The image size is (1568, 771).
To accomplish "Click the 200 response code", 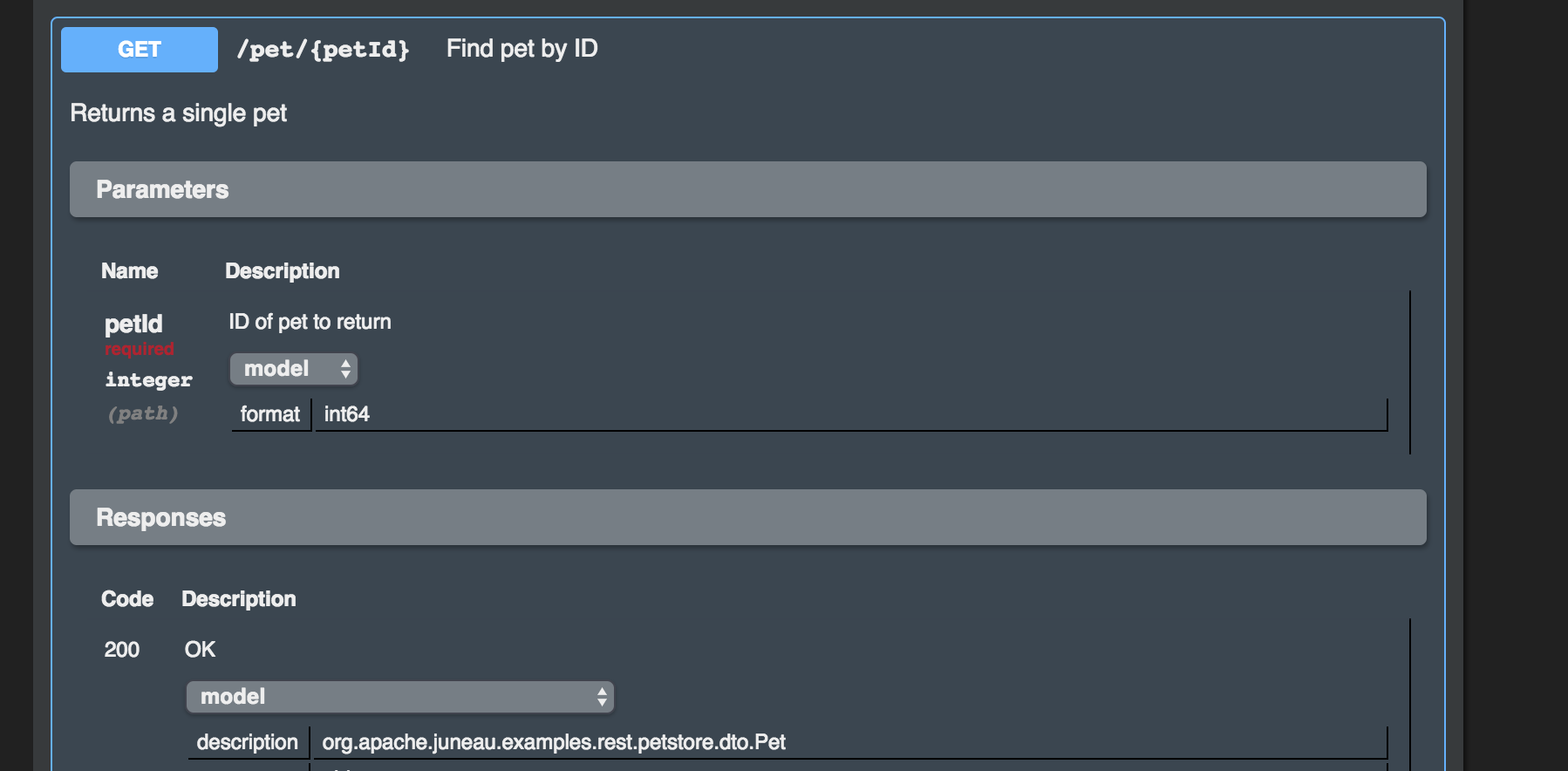I will (x=122, y=650).
